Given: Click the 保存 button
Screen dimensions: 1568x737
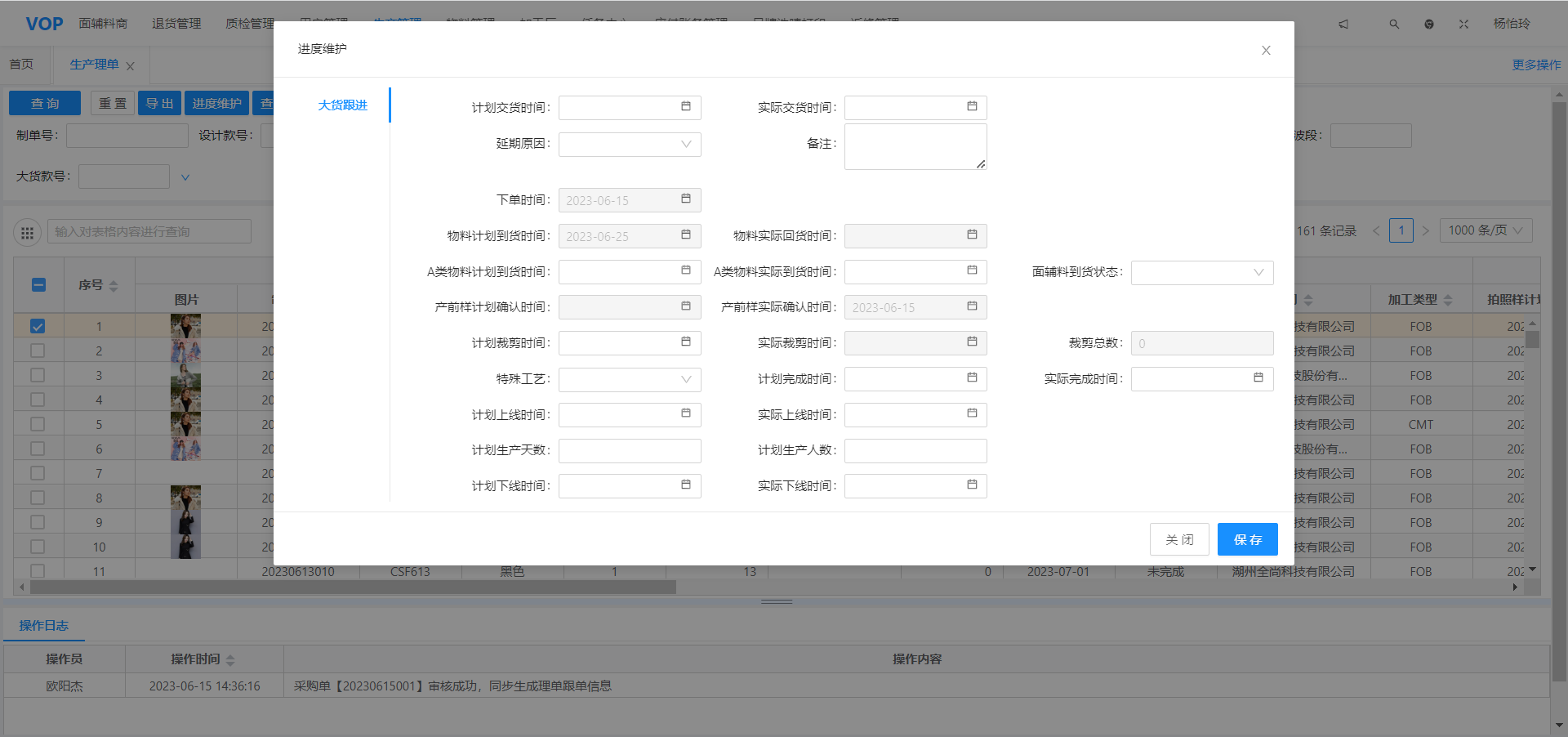Looking at the screenshot, I should [x=1247, y=539].
